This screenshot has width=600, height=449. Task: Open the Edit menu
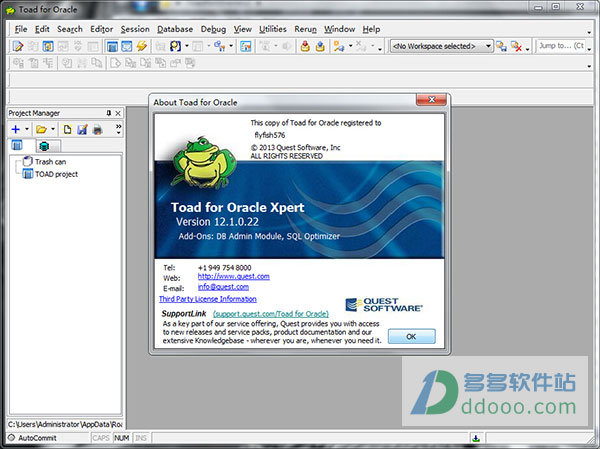42,29
